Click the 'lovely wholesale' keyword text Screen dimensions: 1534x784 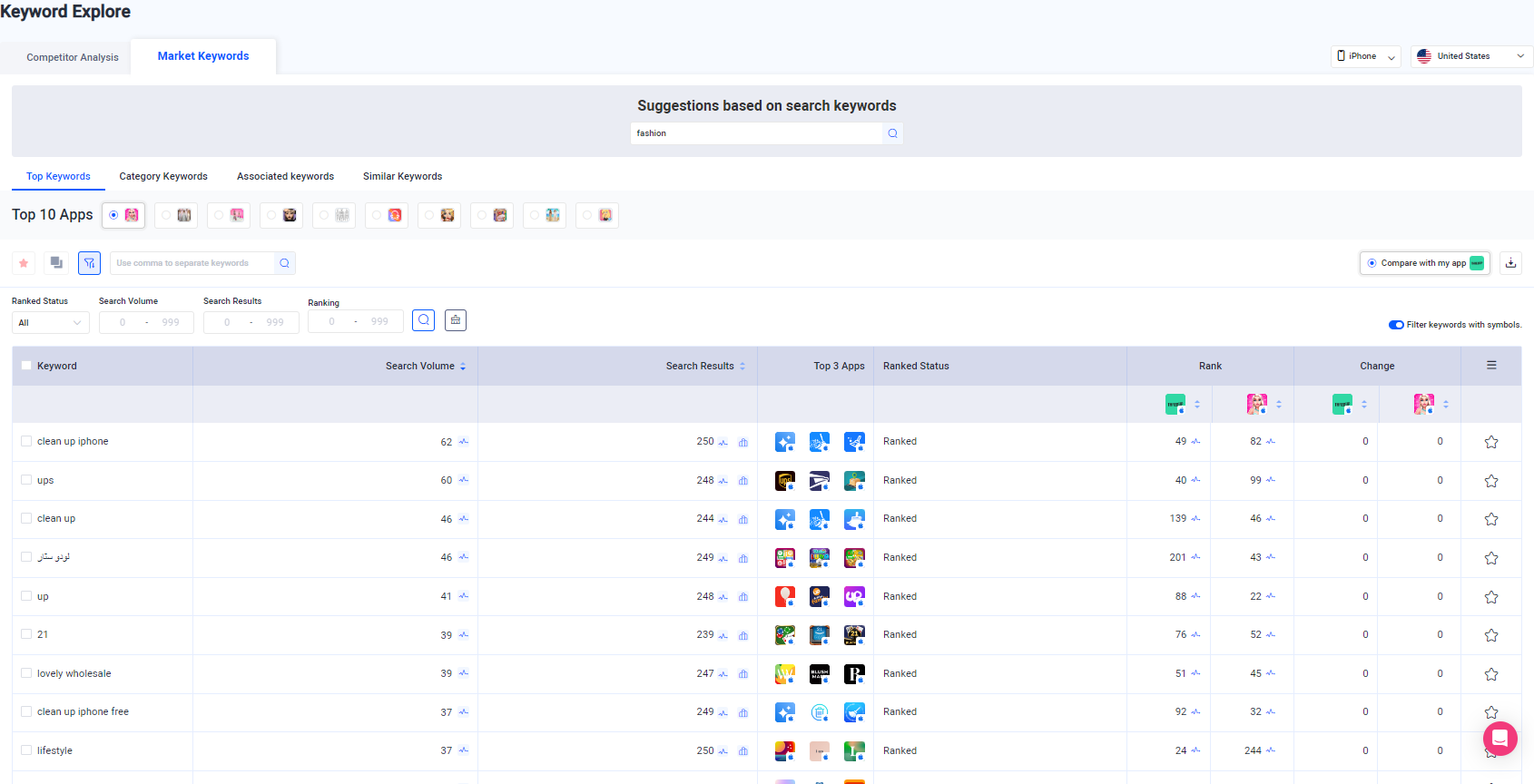pyautogui.click(x=74, y=673)
